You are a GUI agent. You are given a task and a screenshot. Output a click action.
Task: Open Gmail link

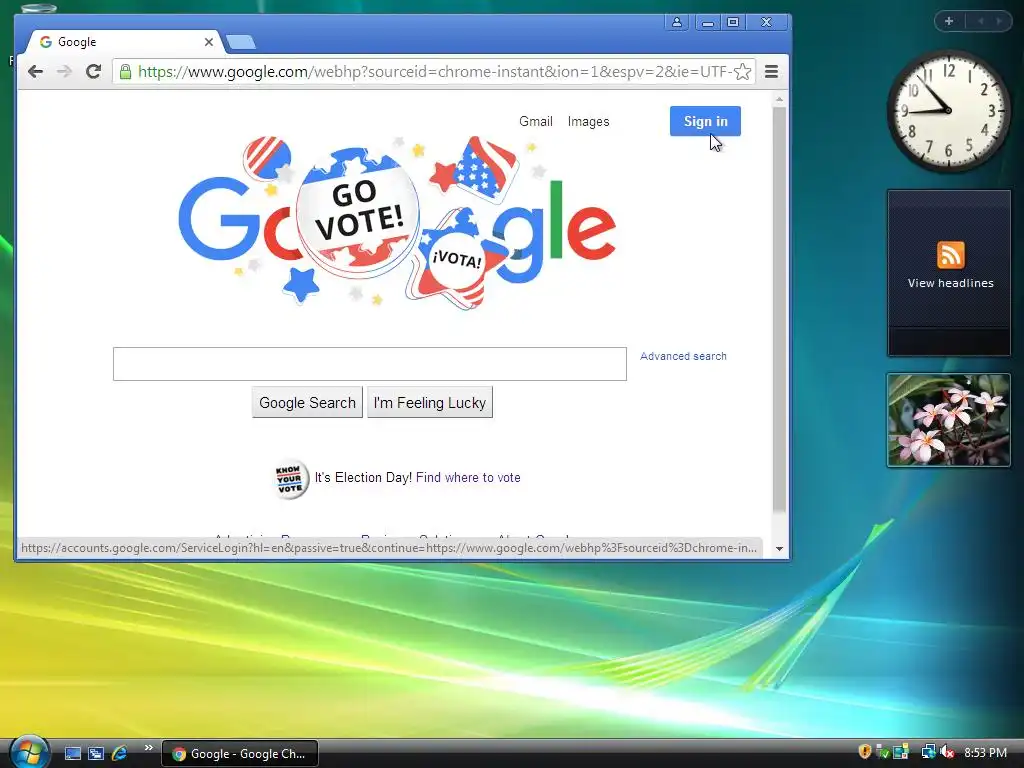point(536,121)
